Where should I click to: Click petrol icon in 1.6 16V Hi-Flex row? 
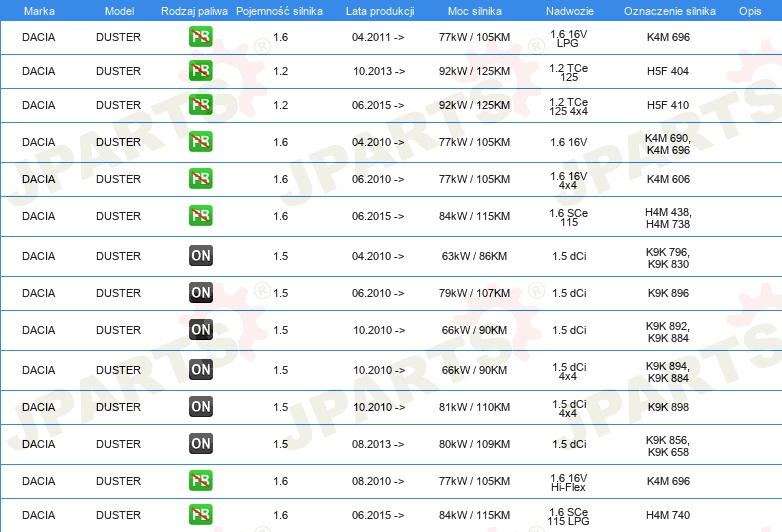tap(200, 481)
